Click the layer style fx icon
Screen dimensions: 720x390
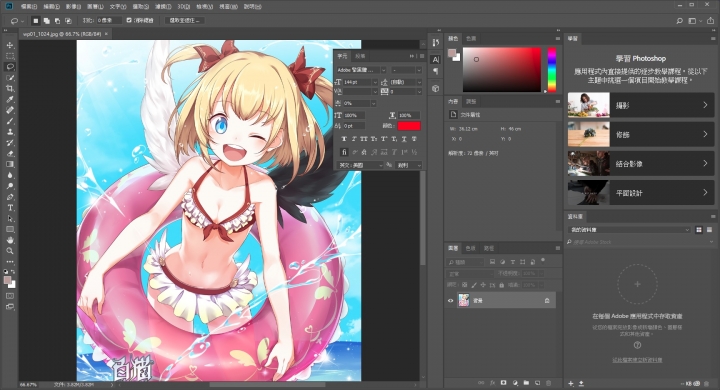492,383
